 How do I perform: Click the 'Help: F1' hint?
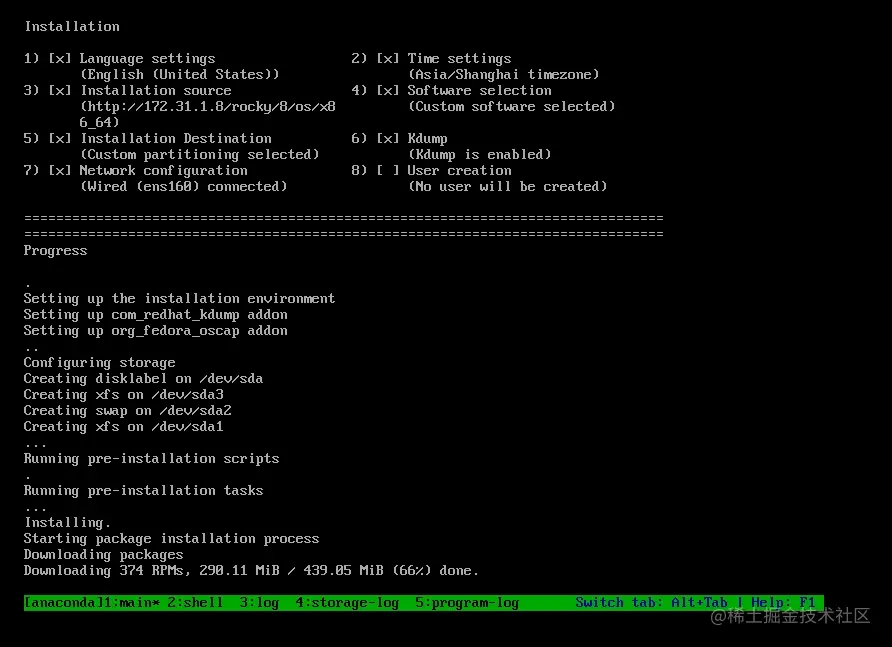[x=783, y=603]
